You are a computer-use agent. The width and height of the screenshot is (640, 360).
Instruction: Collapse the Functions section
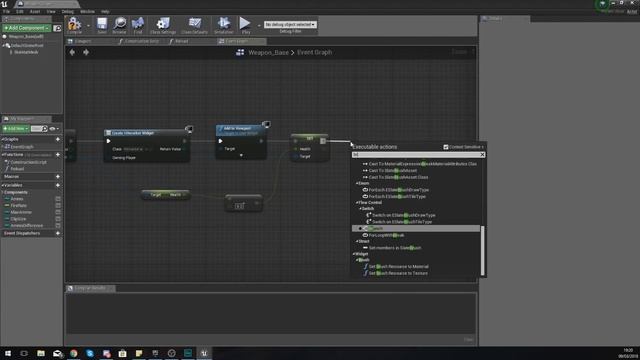pyautogui.click(x=2, y=155)
